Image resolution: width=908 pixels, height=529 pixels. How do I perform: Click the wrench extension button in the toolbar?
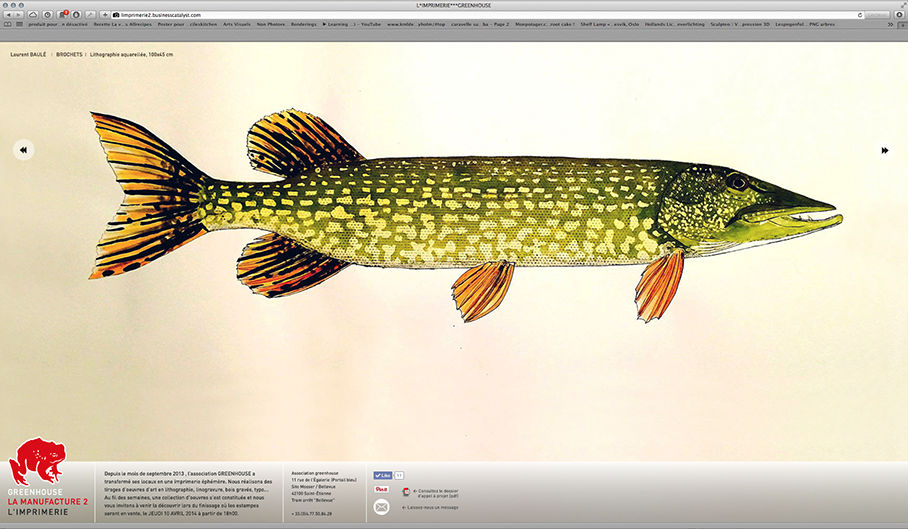(x=90, y=14)
